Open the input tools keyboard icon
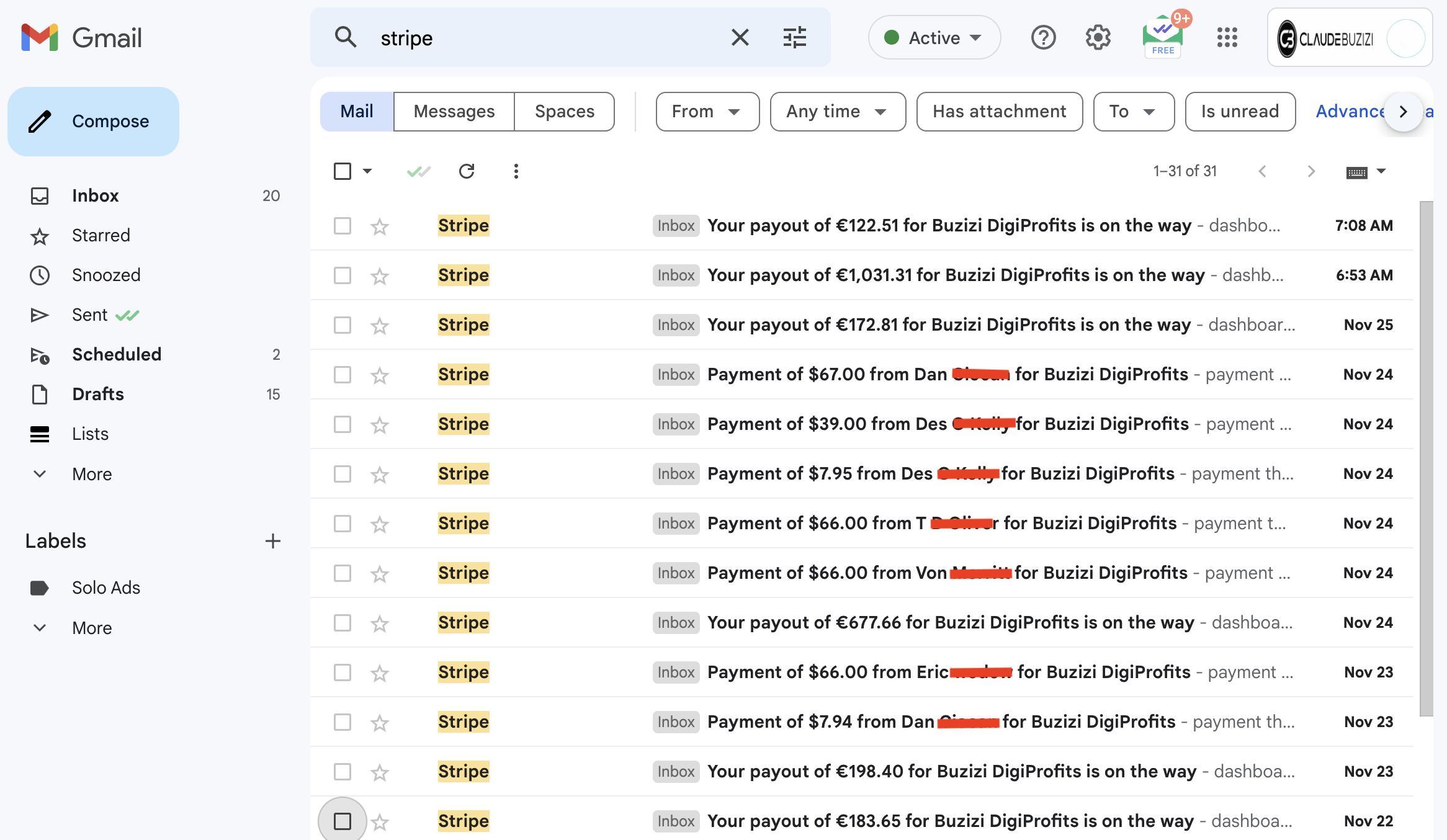The image size is (1447, 840). pos(1356,172)
